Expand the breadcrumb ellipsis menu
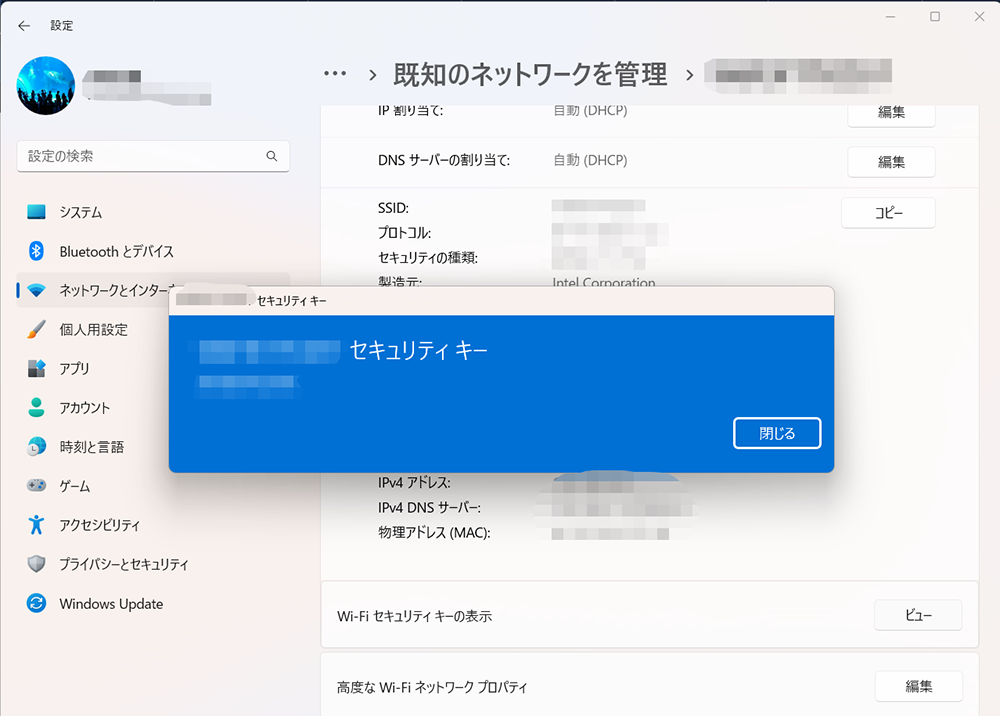 point(335,74)
